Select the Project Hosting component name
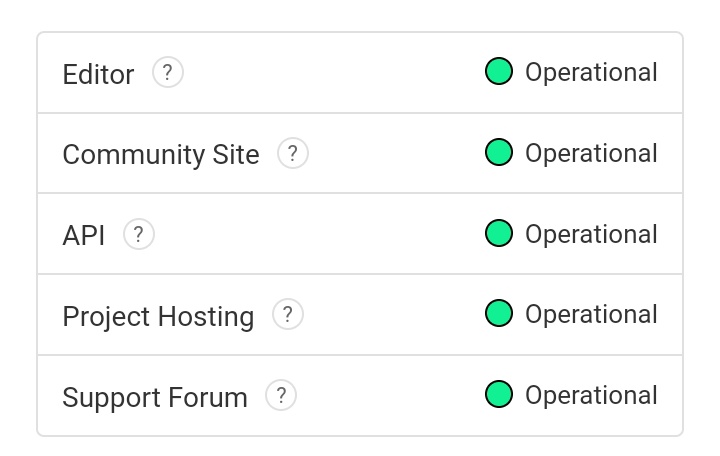 pyautogui.click(x=158, y=316)
